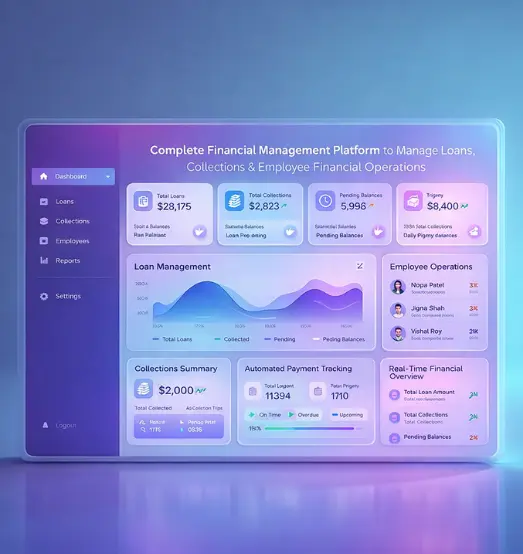
Task: Click the Total Collected label
Action: point(153,408)
